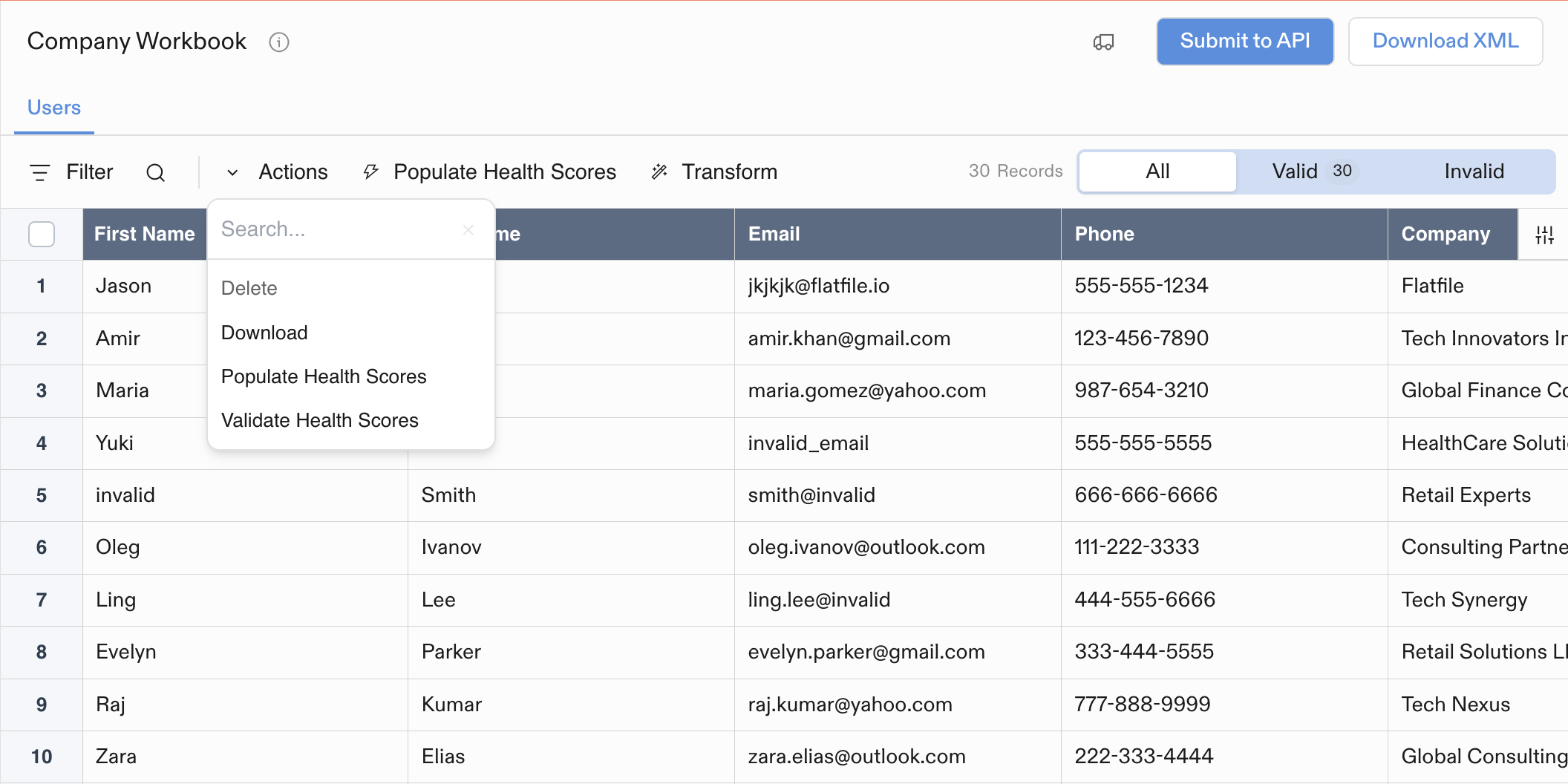Image resolution: width=1568 pixels, height=784 pixels.
Task: Select row number 1
Action: [x=42, y=287]
